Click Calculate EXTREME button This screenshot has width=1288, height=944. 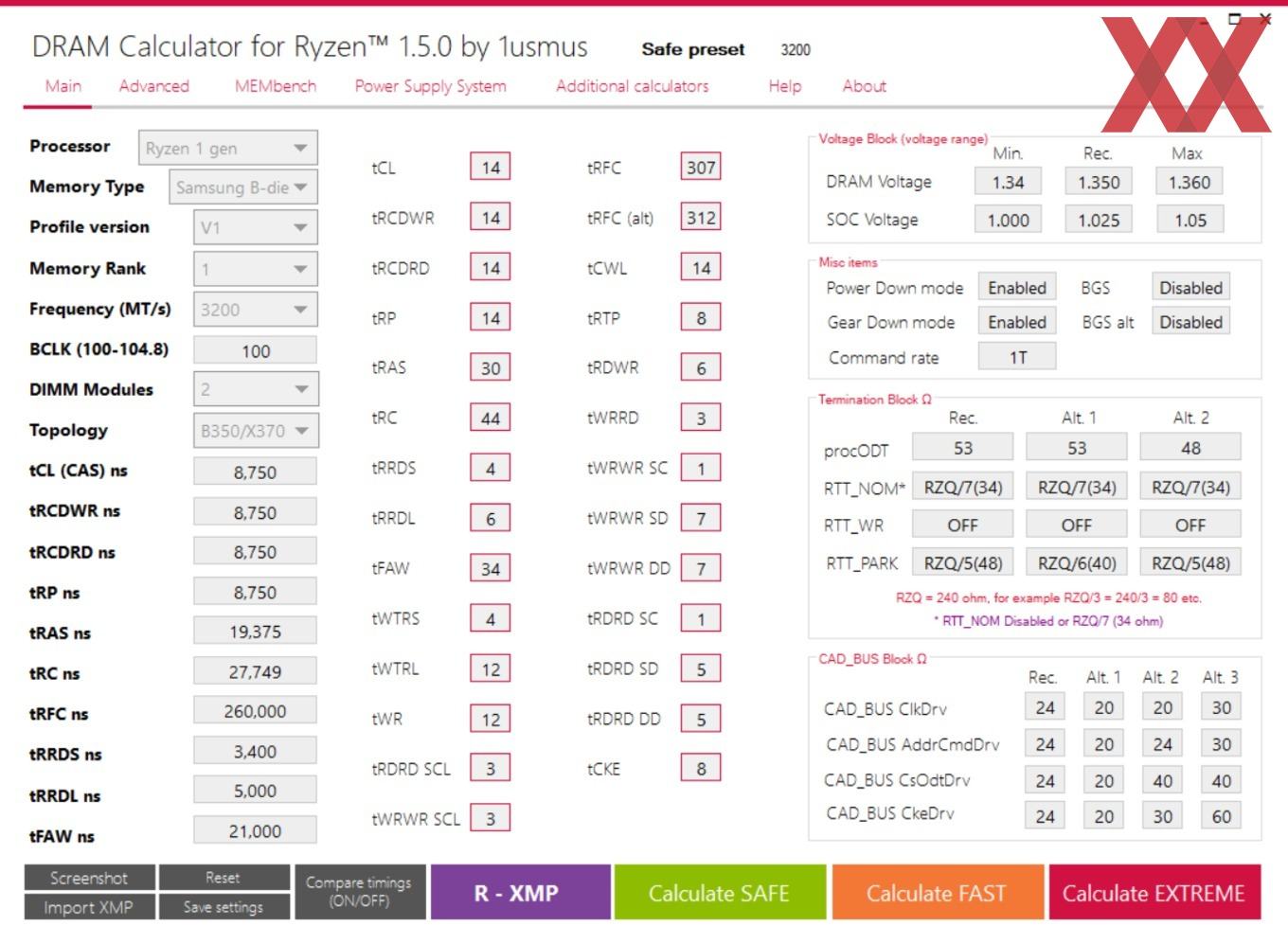point(1154,892)
